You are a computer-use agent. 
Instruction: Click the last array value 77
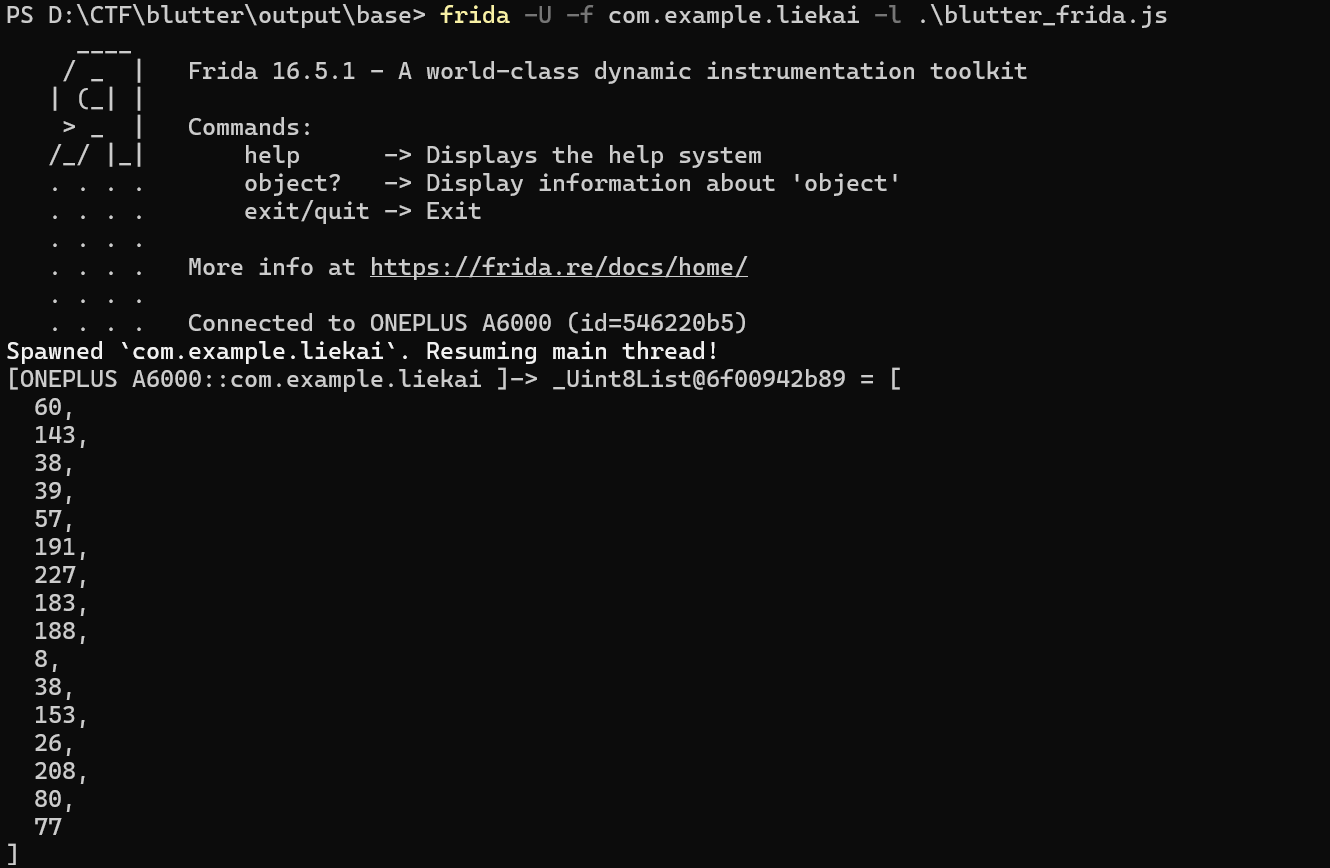point(48,827)
